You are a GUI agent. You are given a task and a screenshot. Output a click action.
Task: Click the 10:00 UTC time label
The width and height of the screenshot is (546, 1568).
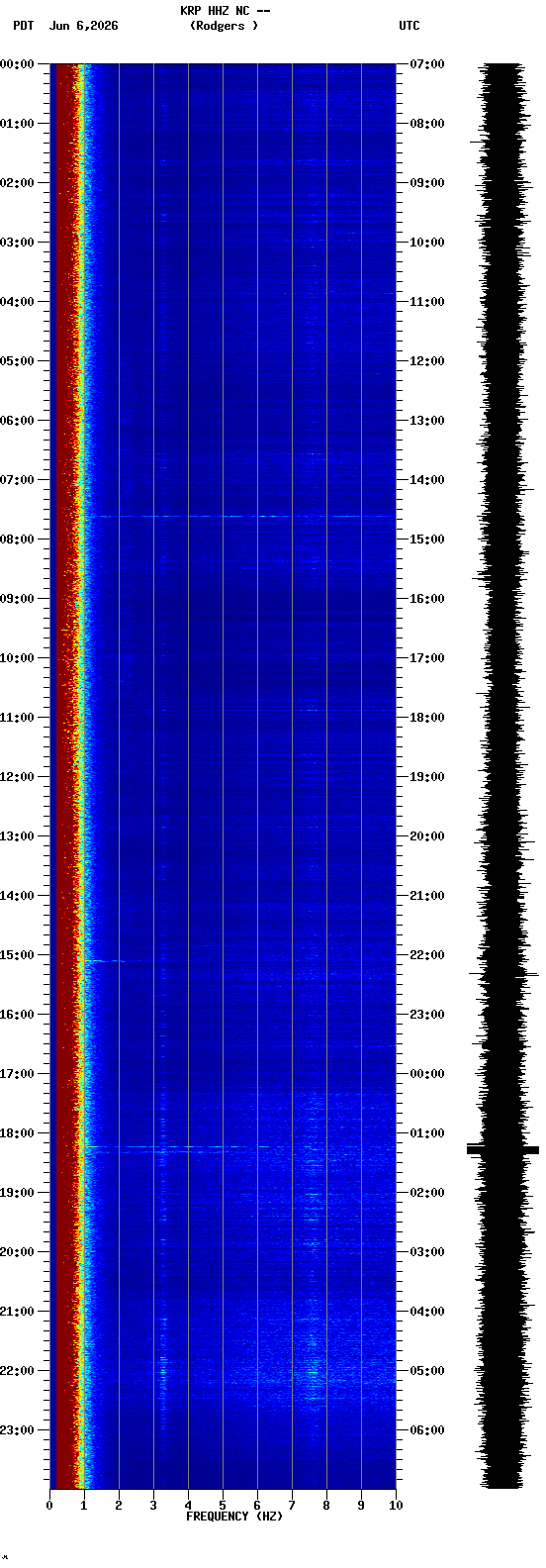click(x=427, y=243)
